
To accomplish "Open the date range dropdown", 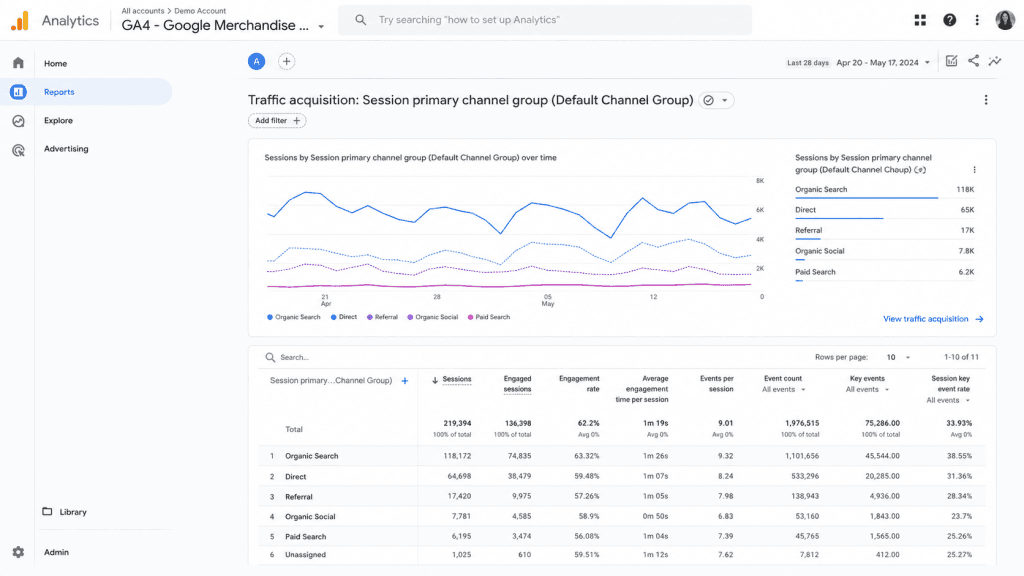I will pos(883,63).
